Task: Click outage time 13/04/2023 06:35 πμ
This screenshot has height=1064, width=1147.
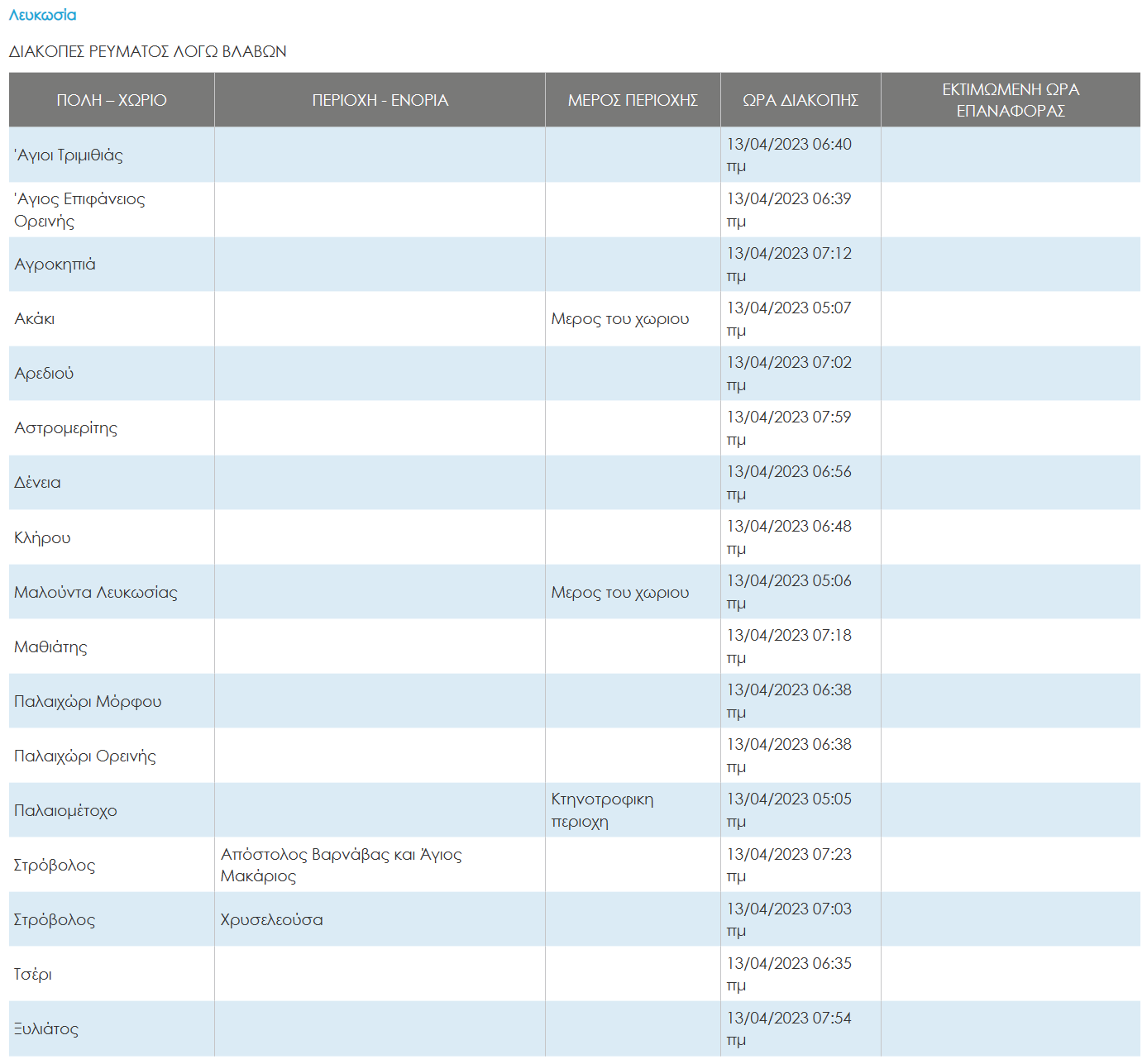Action: (801, 974)
